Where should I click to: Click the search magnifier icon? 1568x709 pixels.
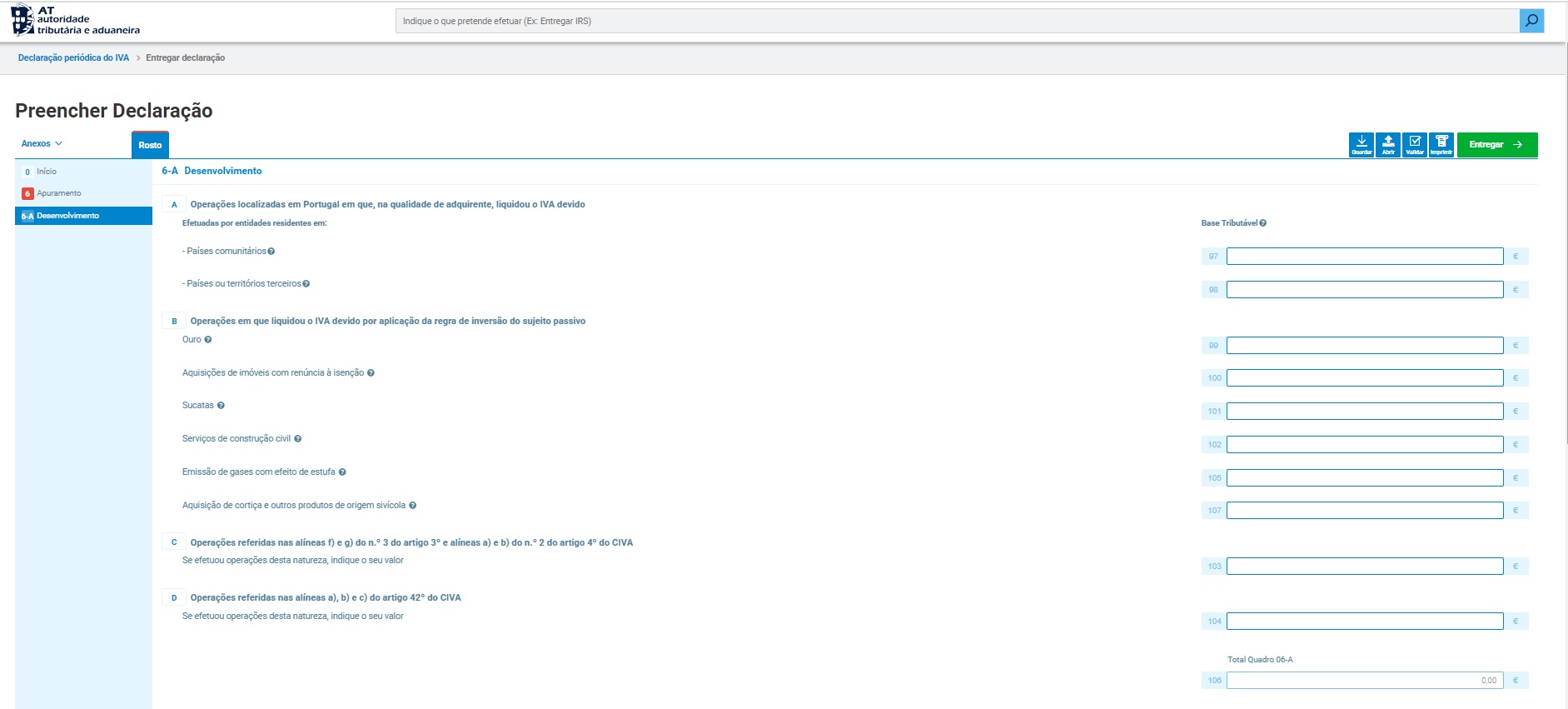[1531, 21]
